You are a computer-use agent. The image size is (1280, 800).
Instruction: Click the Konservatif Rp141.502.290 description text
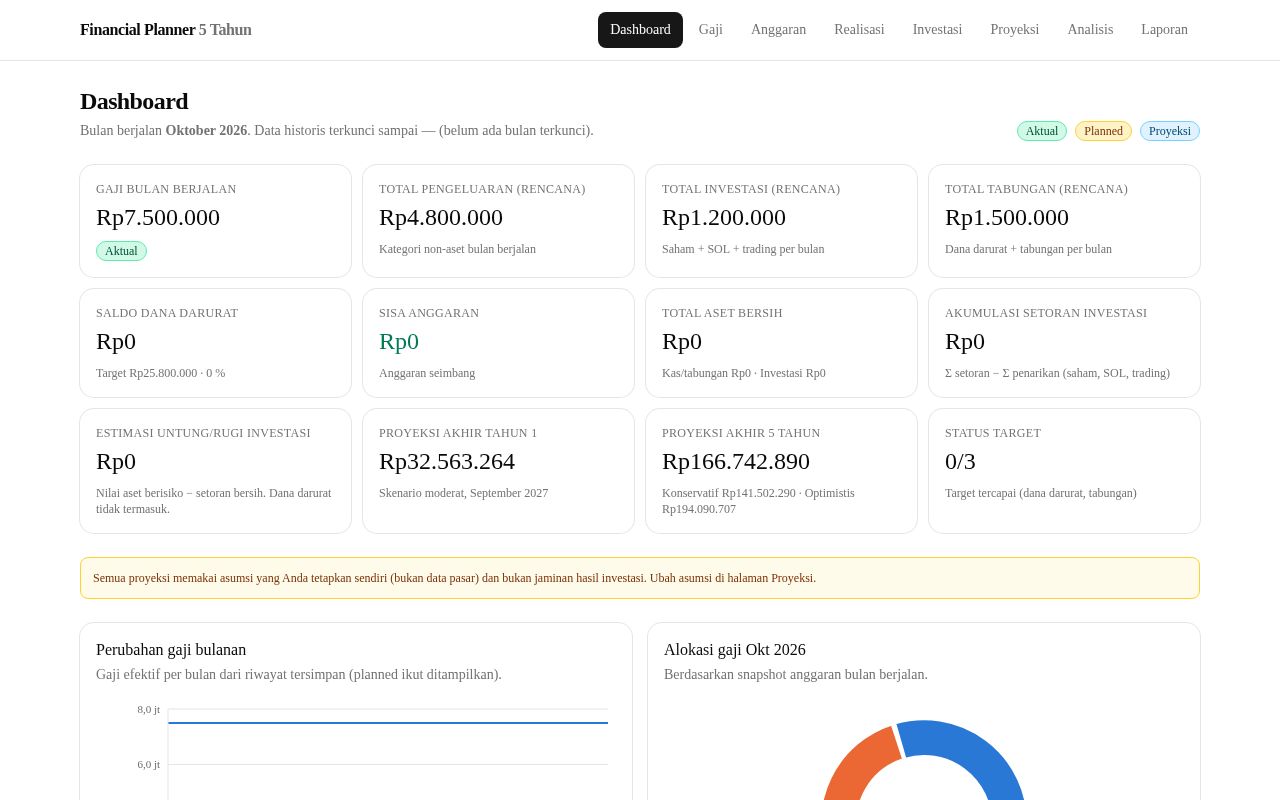coord(758,501)
